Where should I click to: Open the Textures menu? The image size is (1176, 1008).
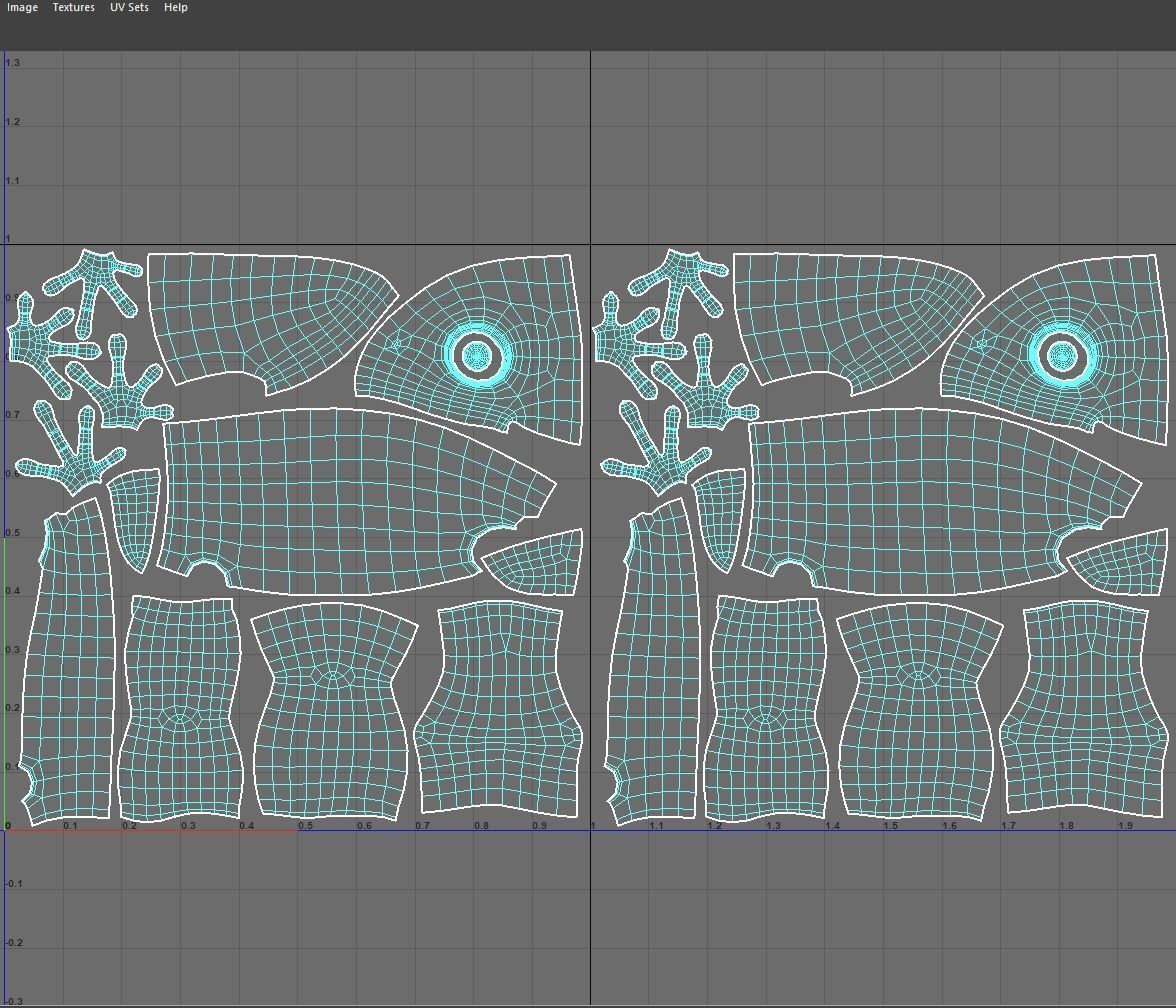[x=74, y=8]
